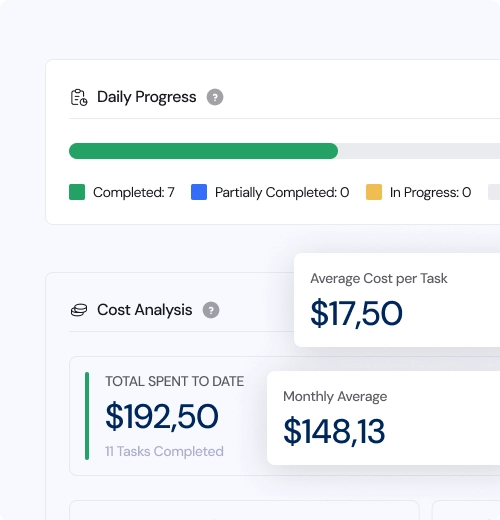Click the blue Partially Completed legend square
This screenshot has width=500, height=520.
coord(199,192)
